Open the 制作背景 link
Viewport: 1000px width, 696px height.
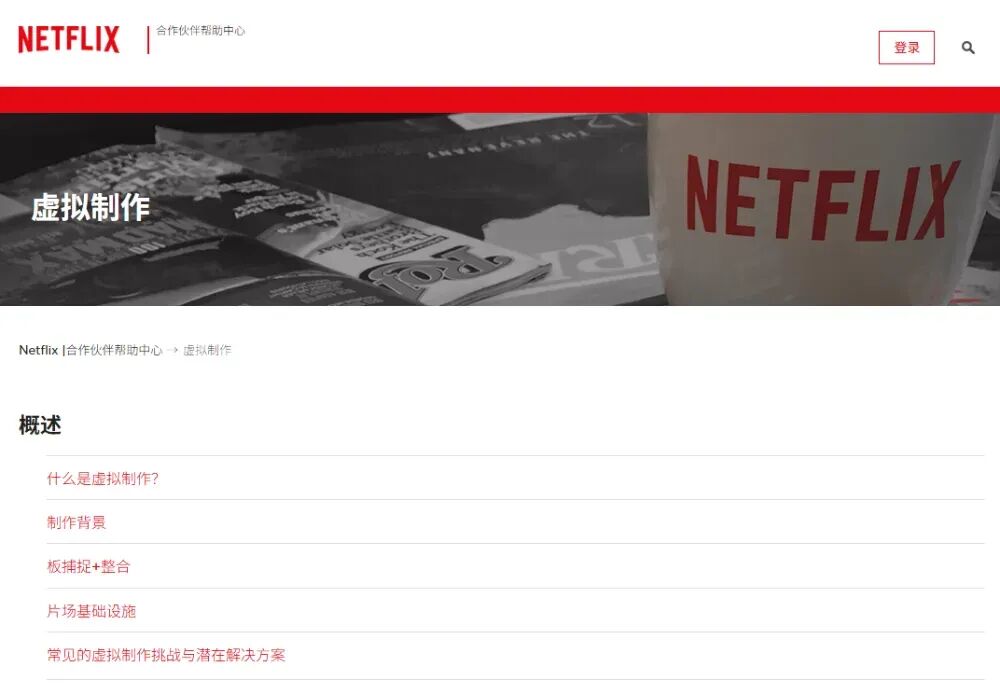pyautogui.click(x=77, y=523)
